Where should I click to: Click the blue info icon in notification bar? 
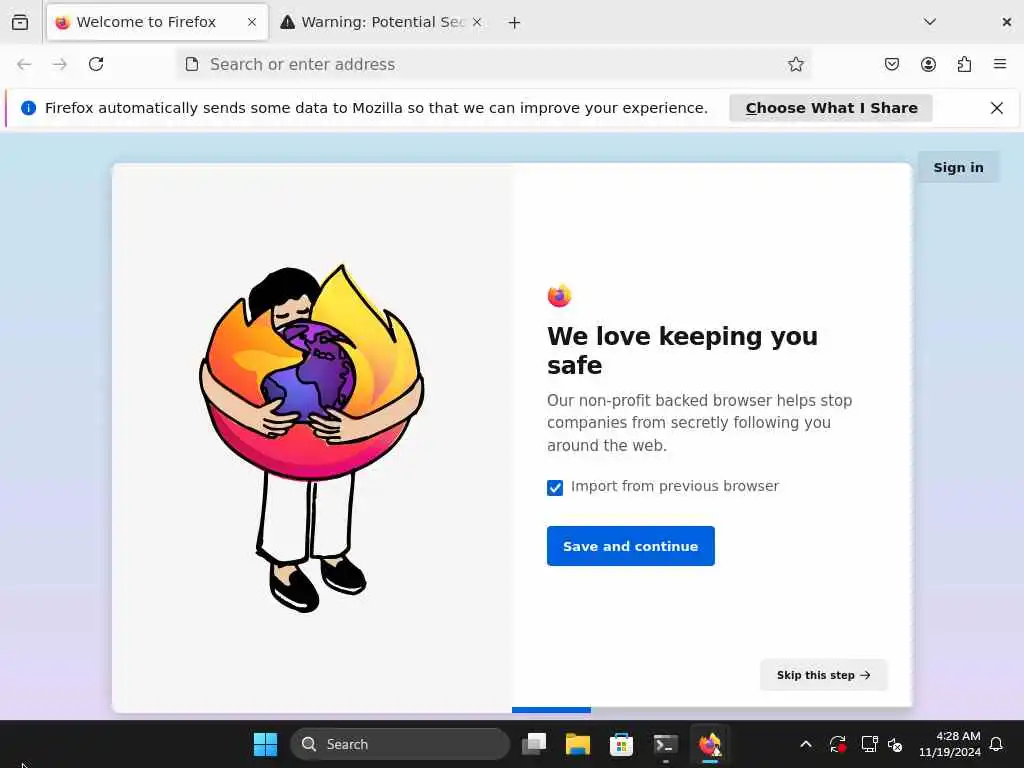pos(28,108)
